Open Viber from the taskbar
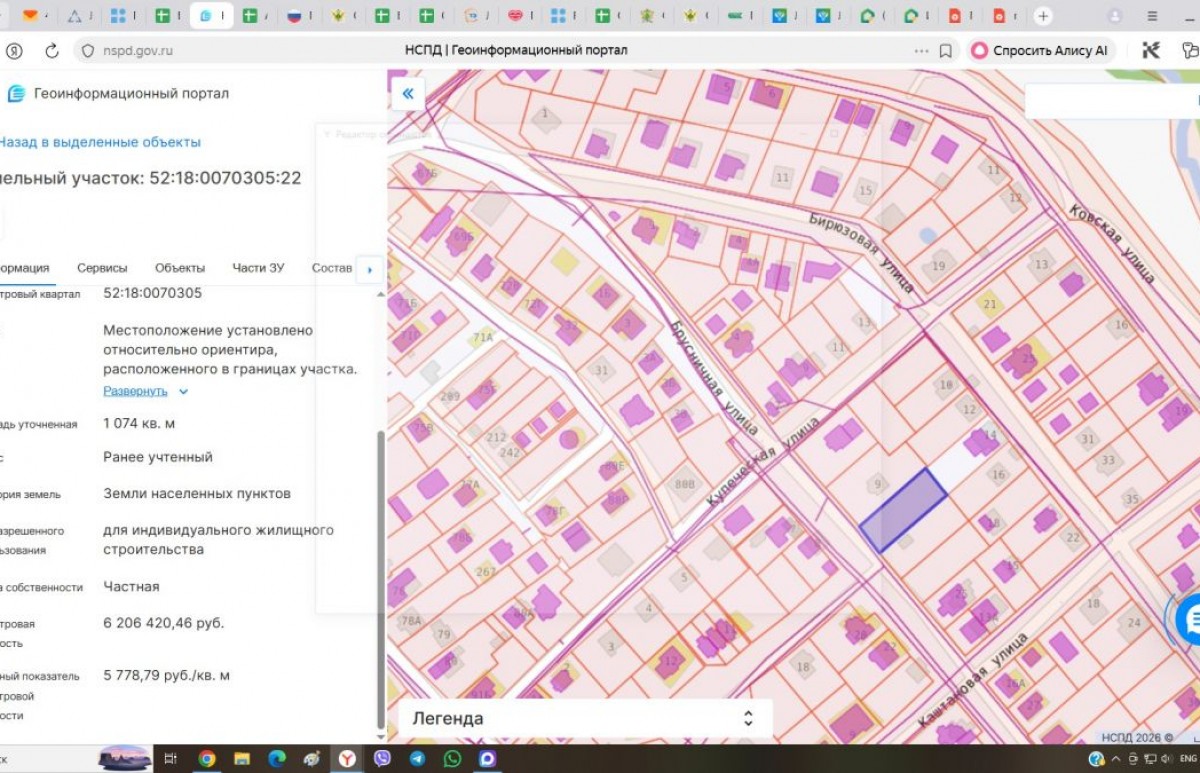 [x=382, y=759]
